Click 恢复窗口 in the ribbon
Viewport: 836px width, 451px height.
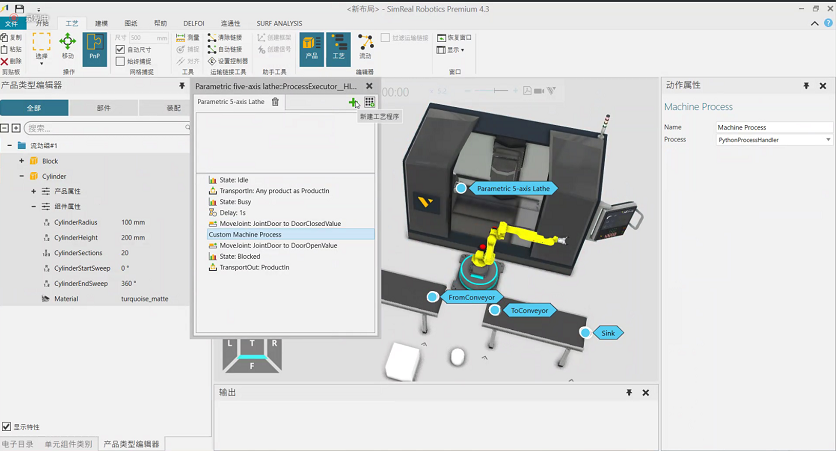pyautogui.click(x=454, y=38)
